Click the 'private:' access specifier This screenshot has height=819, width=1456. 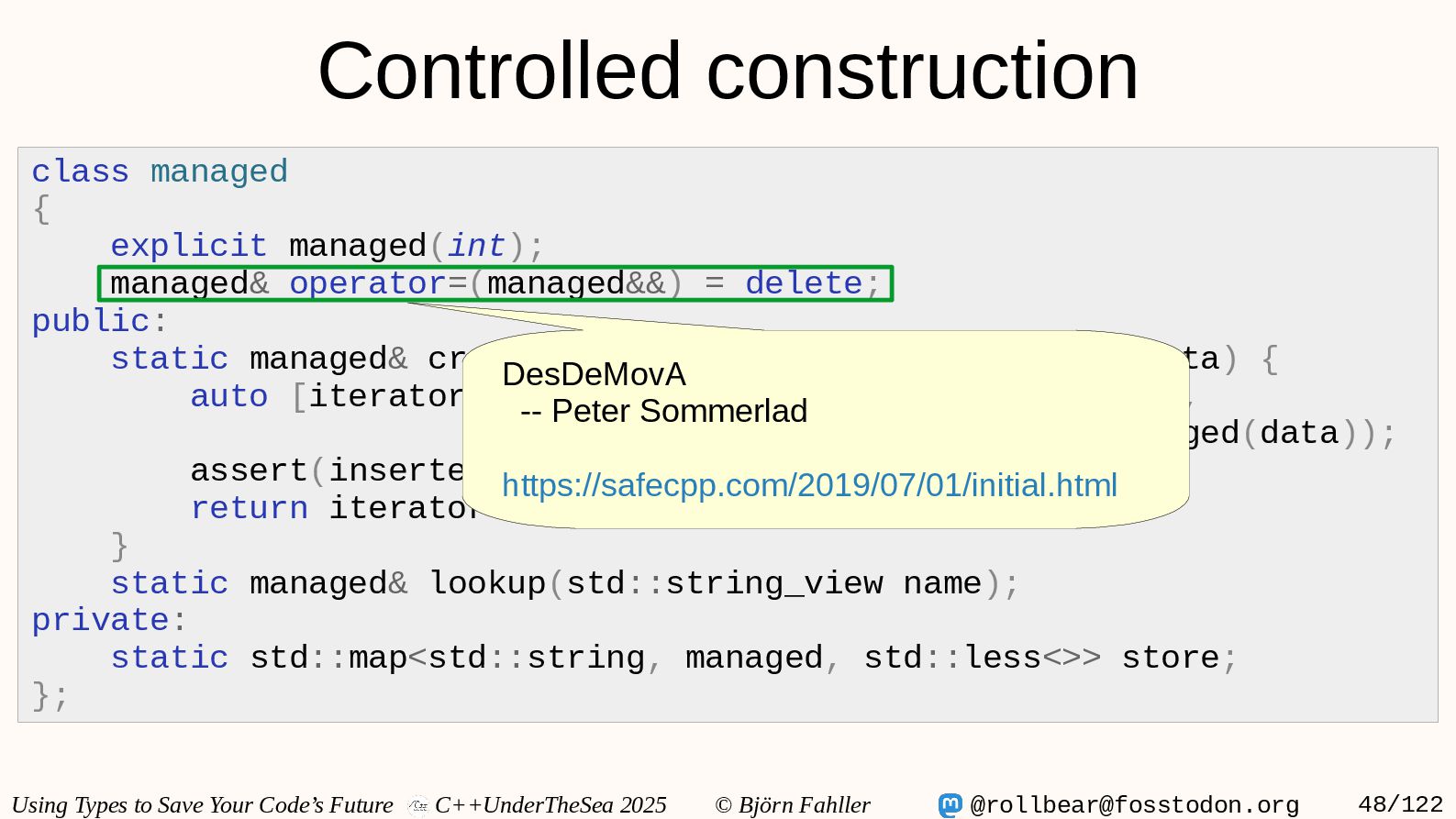coord(108,620)
